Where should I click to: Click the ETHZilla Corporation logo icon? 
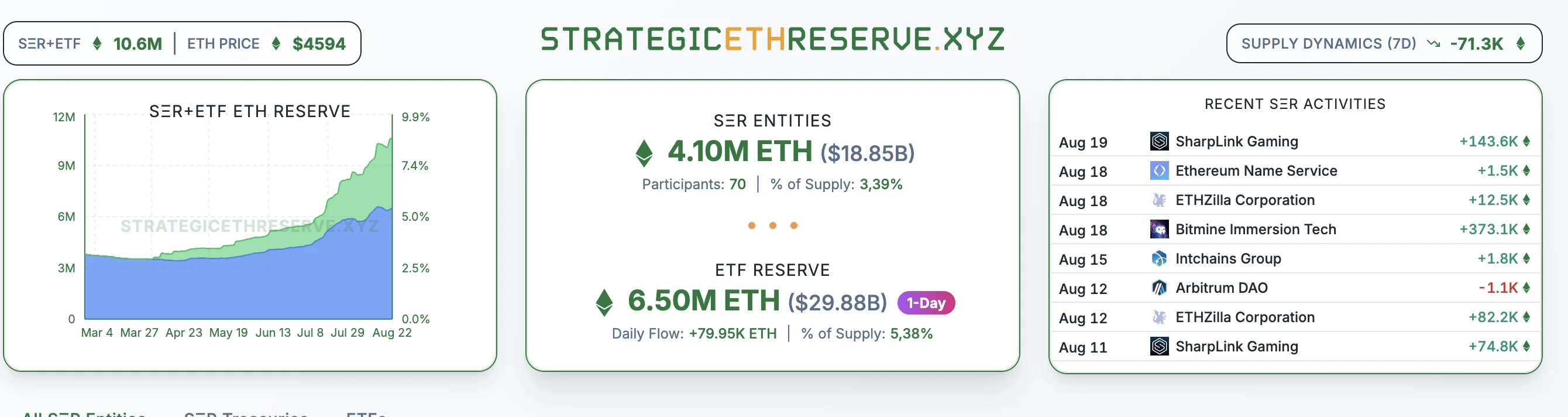[x=1159, y=200]
